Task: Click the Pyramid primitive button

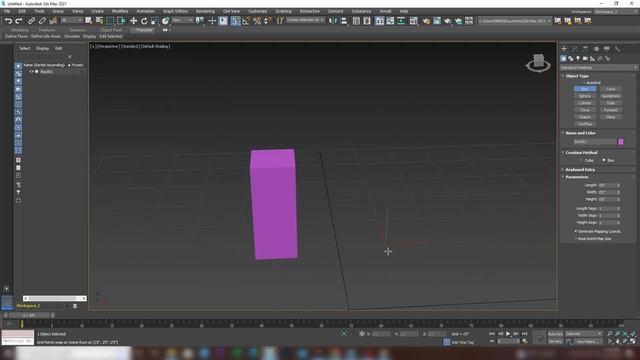Action: pos(611,110)
